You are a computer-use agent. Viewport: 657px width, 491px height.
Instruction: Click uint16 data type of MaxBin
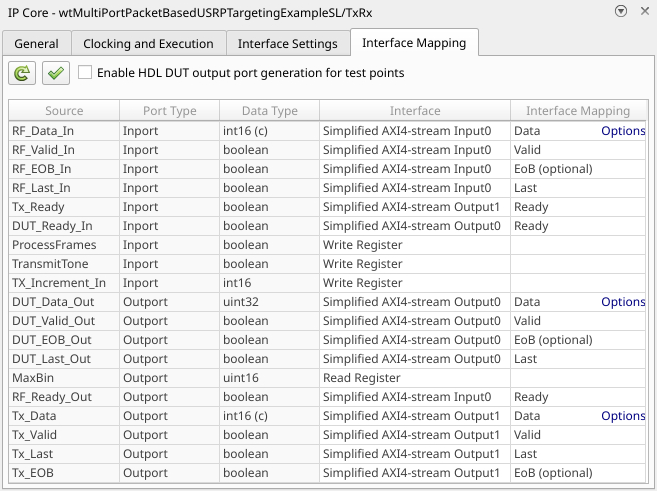pyautogui.click(x=270, y=378)
